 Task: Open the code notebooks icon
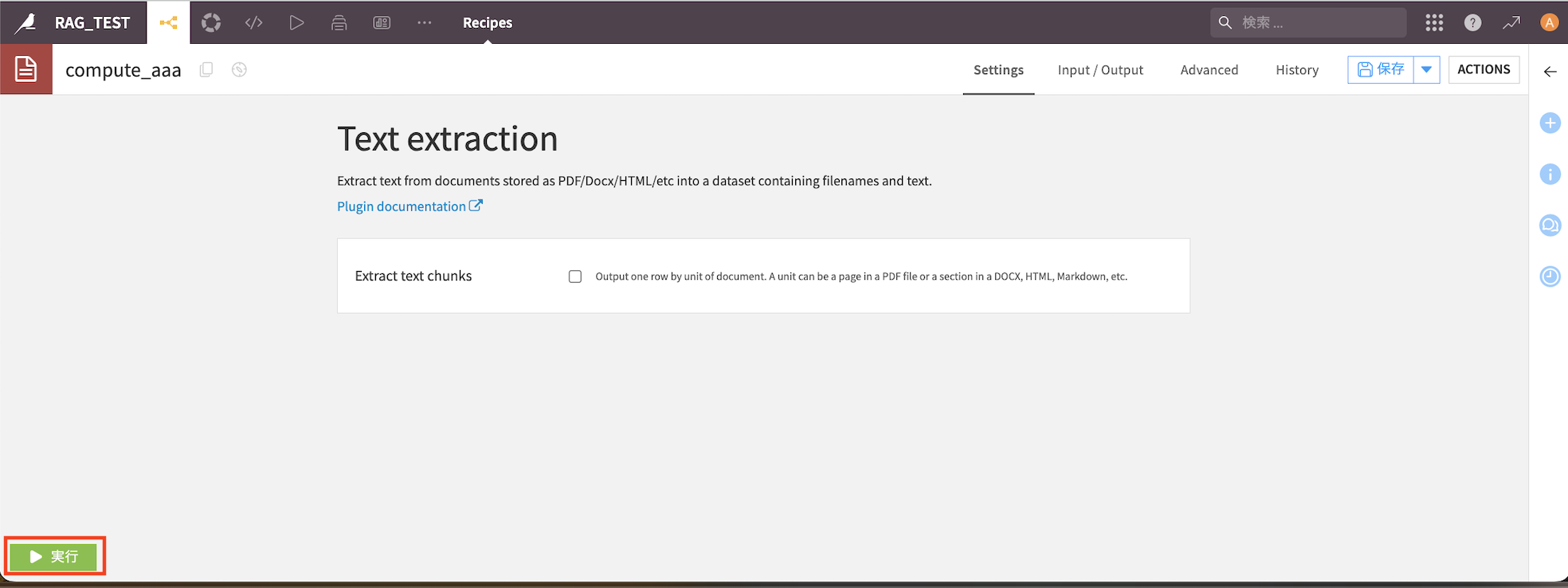coord(254,22)
